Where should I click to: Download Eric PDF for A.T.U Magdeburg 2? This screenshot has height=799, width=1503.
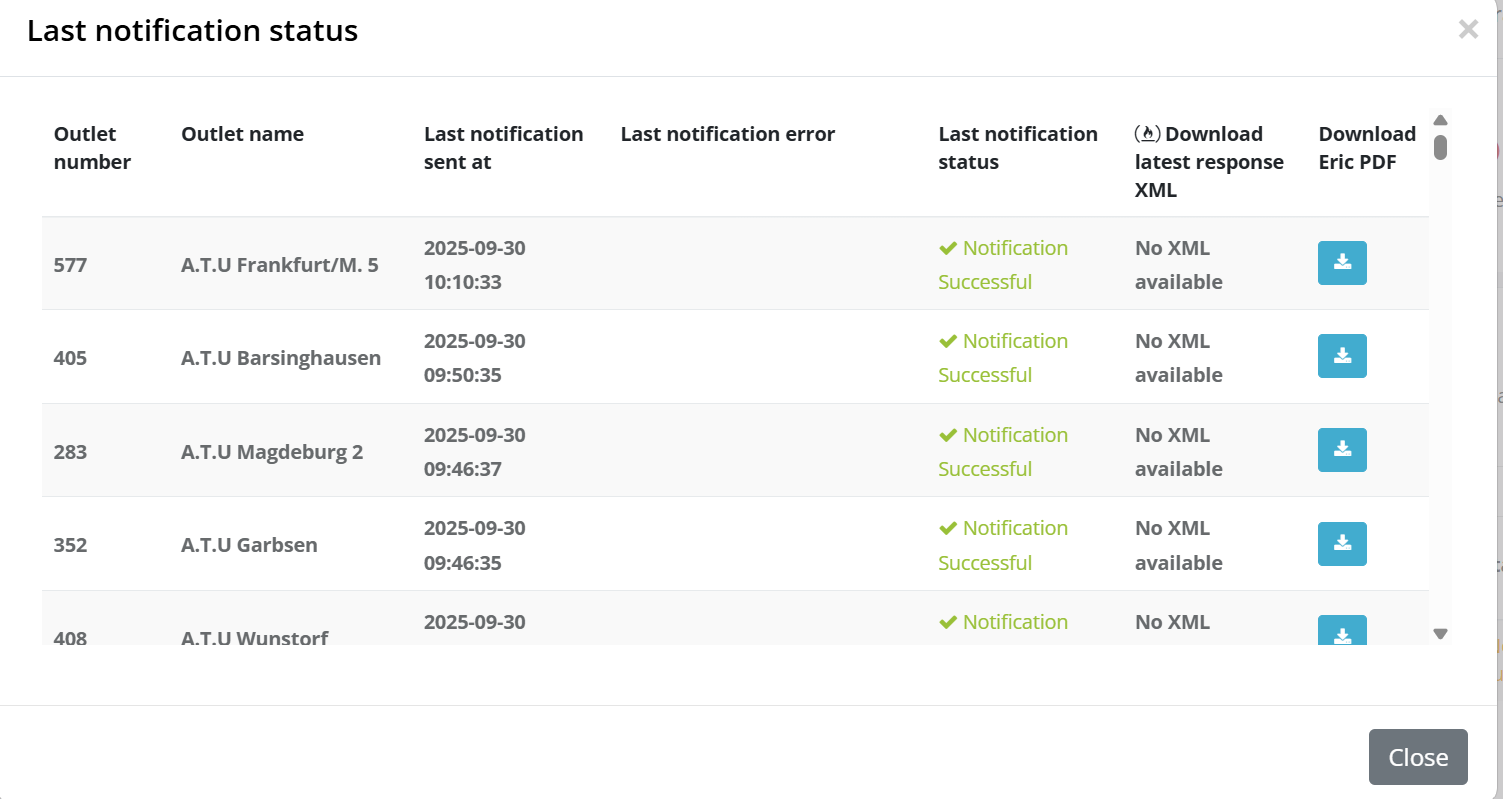click(x=1342, y=450)
